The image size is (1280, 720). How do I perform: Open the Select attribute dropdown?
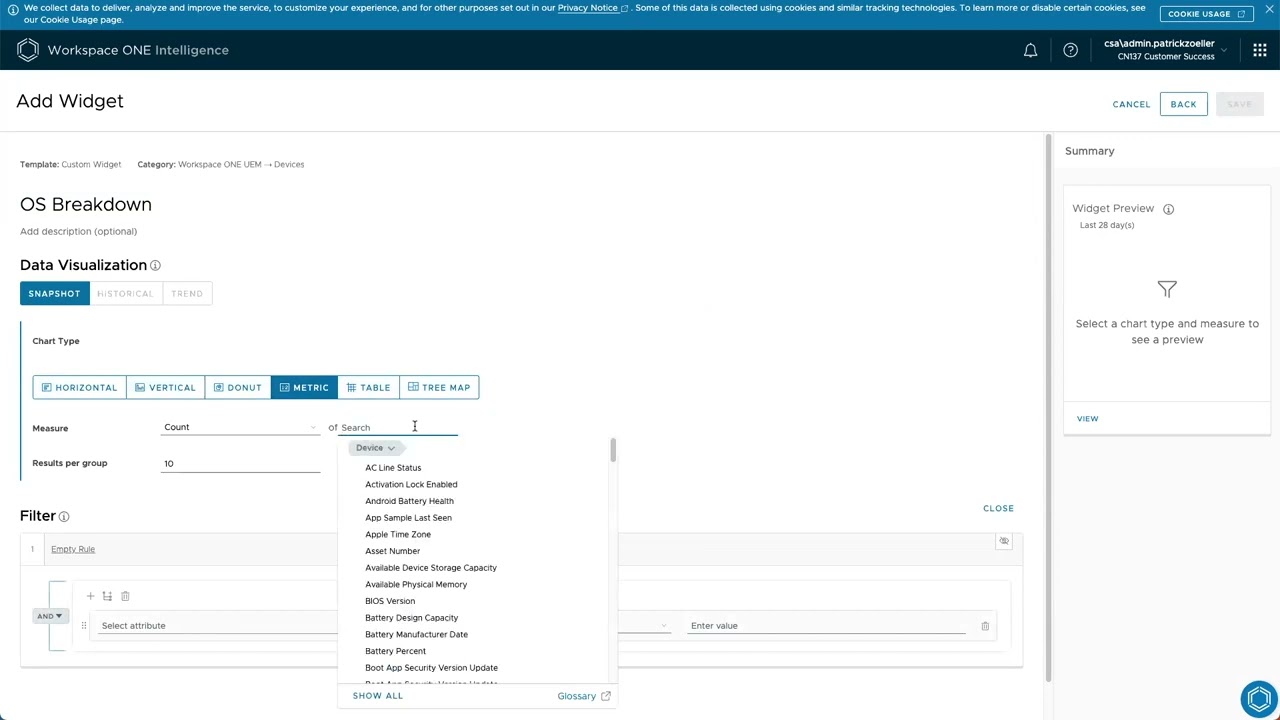[x=218, y=626]
